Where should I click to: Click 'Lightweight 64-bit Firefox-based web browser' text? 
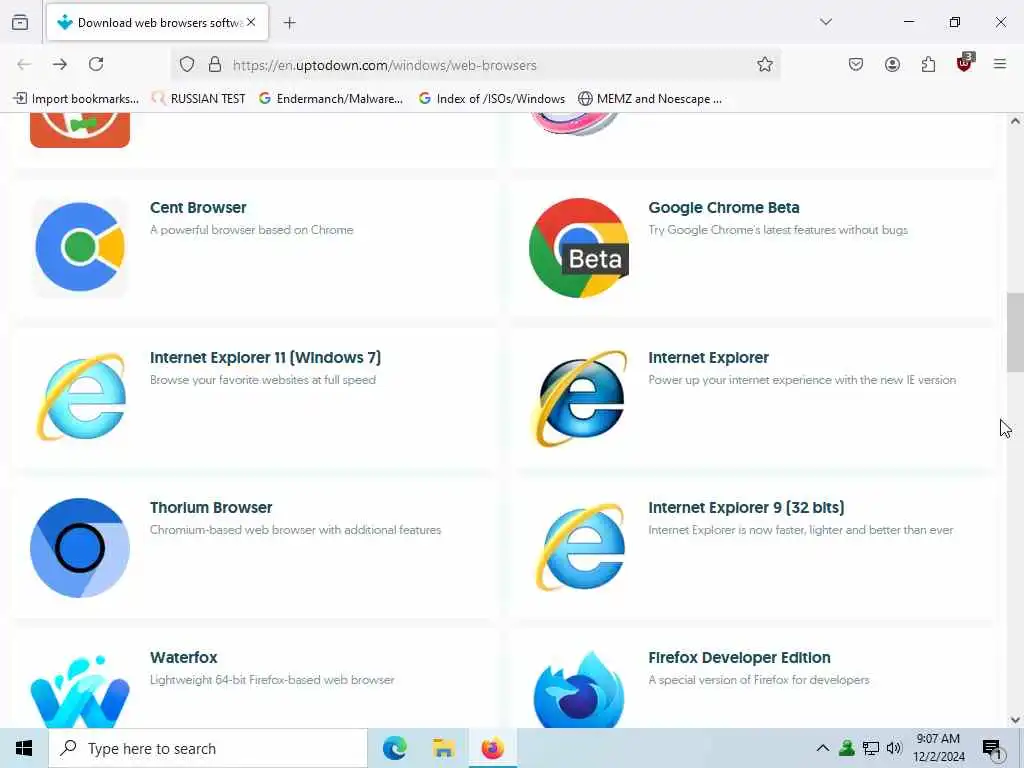(x=272, y=680)
